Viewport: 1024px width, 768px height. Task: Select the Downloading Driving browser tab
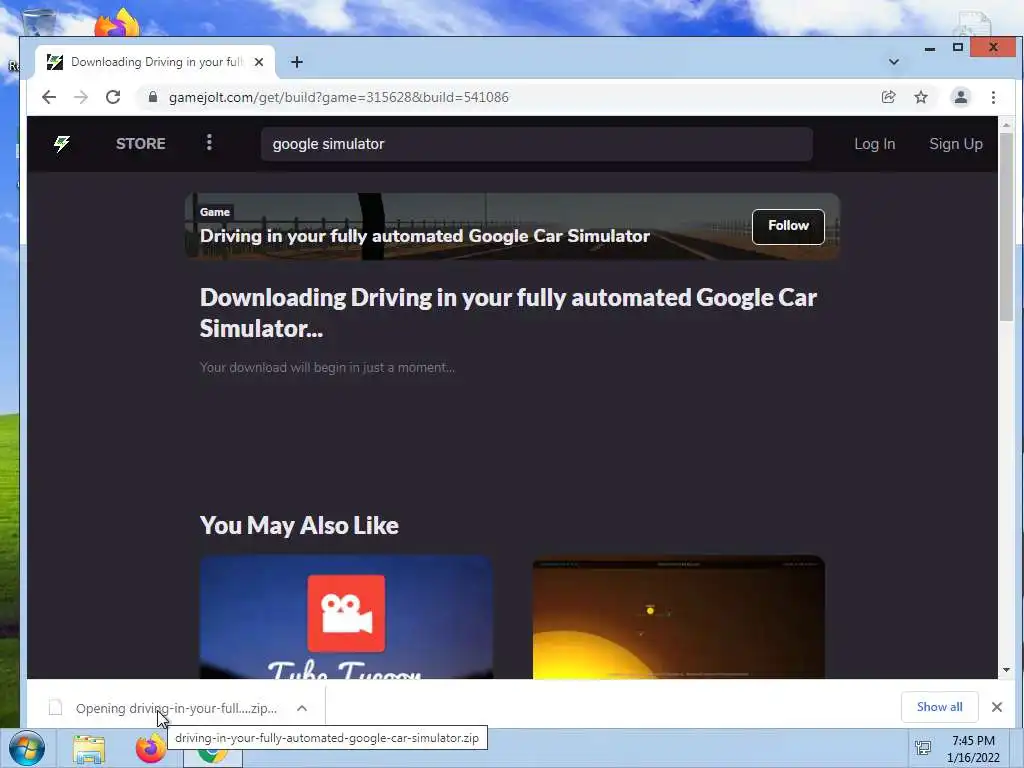[155, 62]
